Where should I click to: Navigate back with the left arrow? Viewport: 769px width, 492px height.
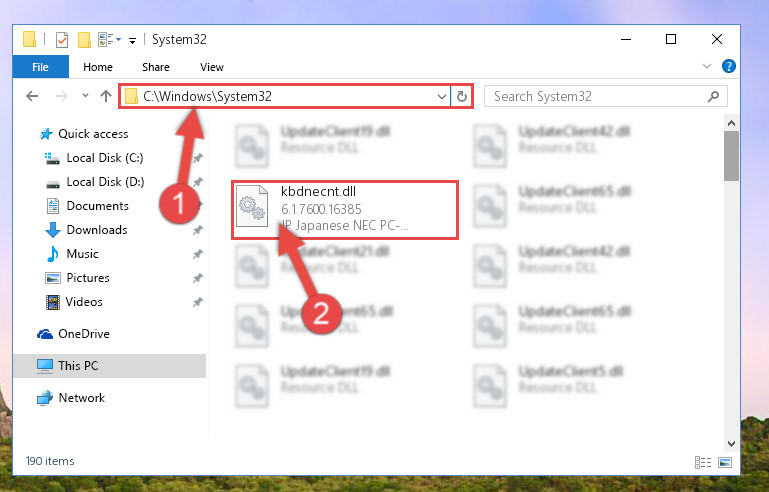click(32, 96)
